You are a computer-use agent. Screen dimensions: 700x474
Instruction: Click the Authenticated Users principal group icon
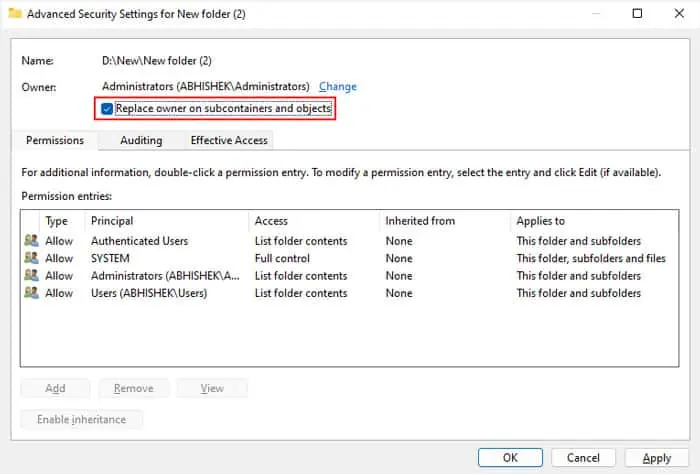point(31,241)
